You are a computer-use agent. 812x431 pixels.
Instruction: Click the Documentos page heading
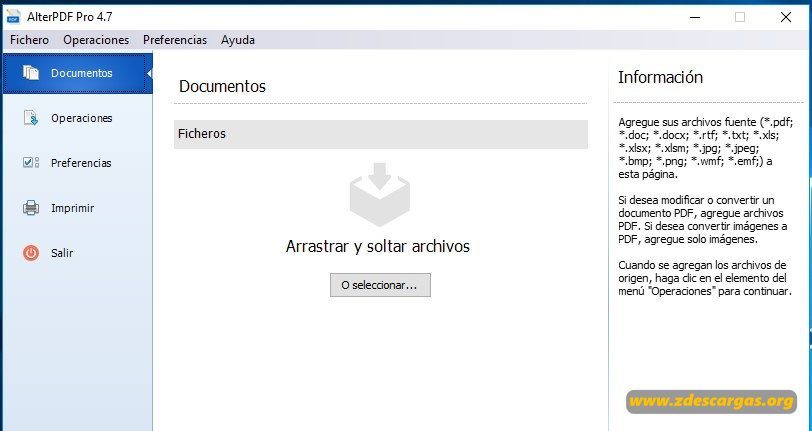(x=222, y=86)
